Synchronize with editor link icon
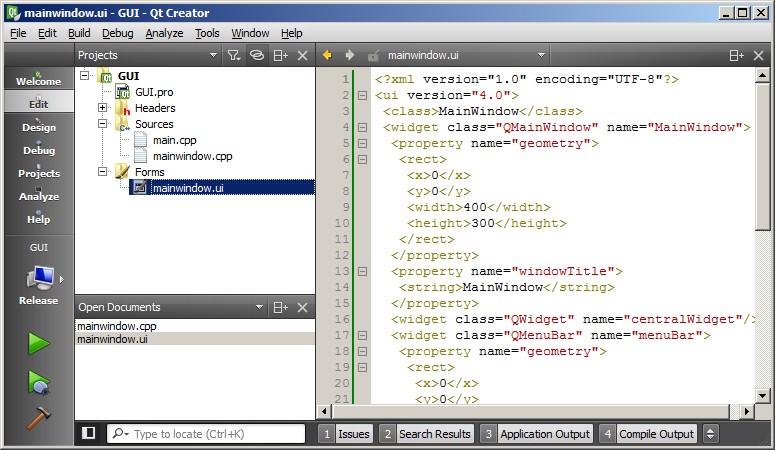The height and width of the screenshot is (450, 775). [257, 55]
